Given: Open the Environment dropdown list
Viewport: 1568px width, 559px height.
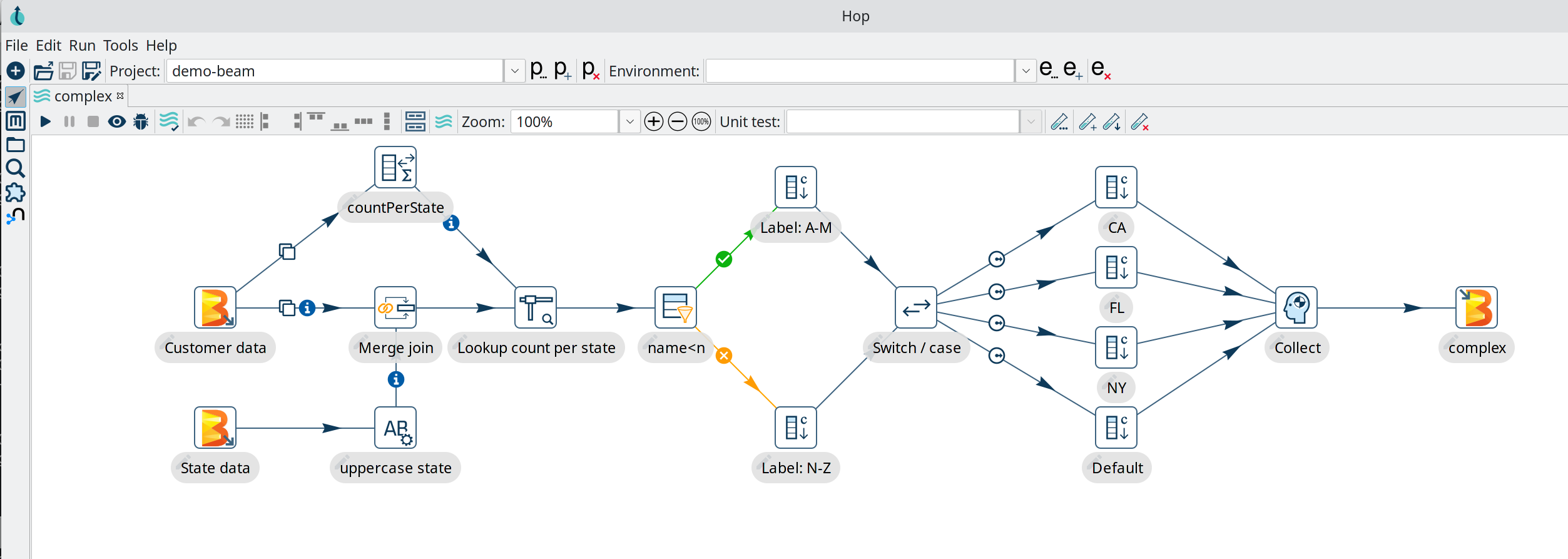Looking at the screenshot, I should 1026,71.
